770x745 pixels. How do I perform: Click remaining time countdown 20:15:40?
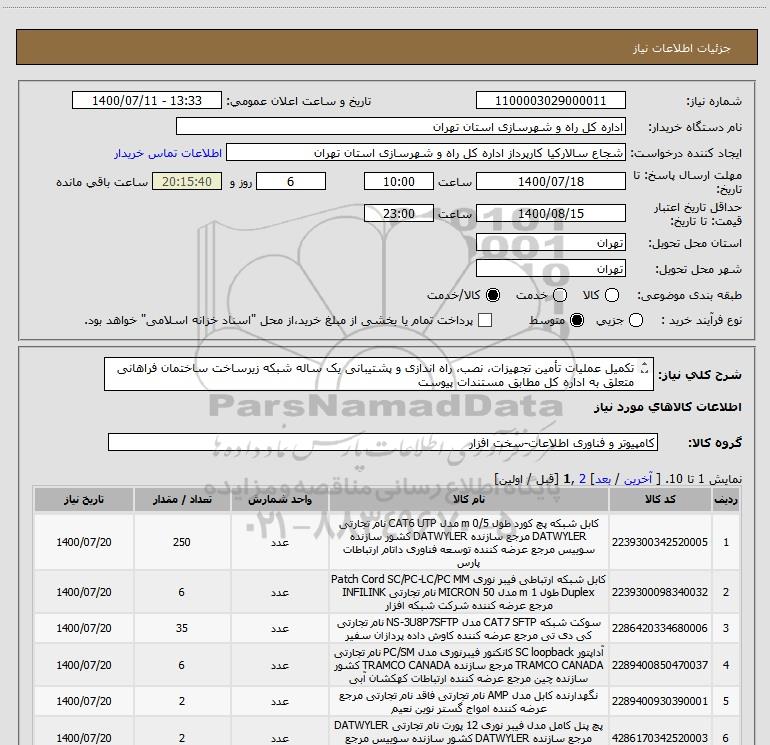click(187, 181)
